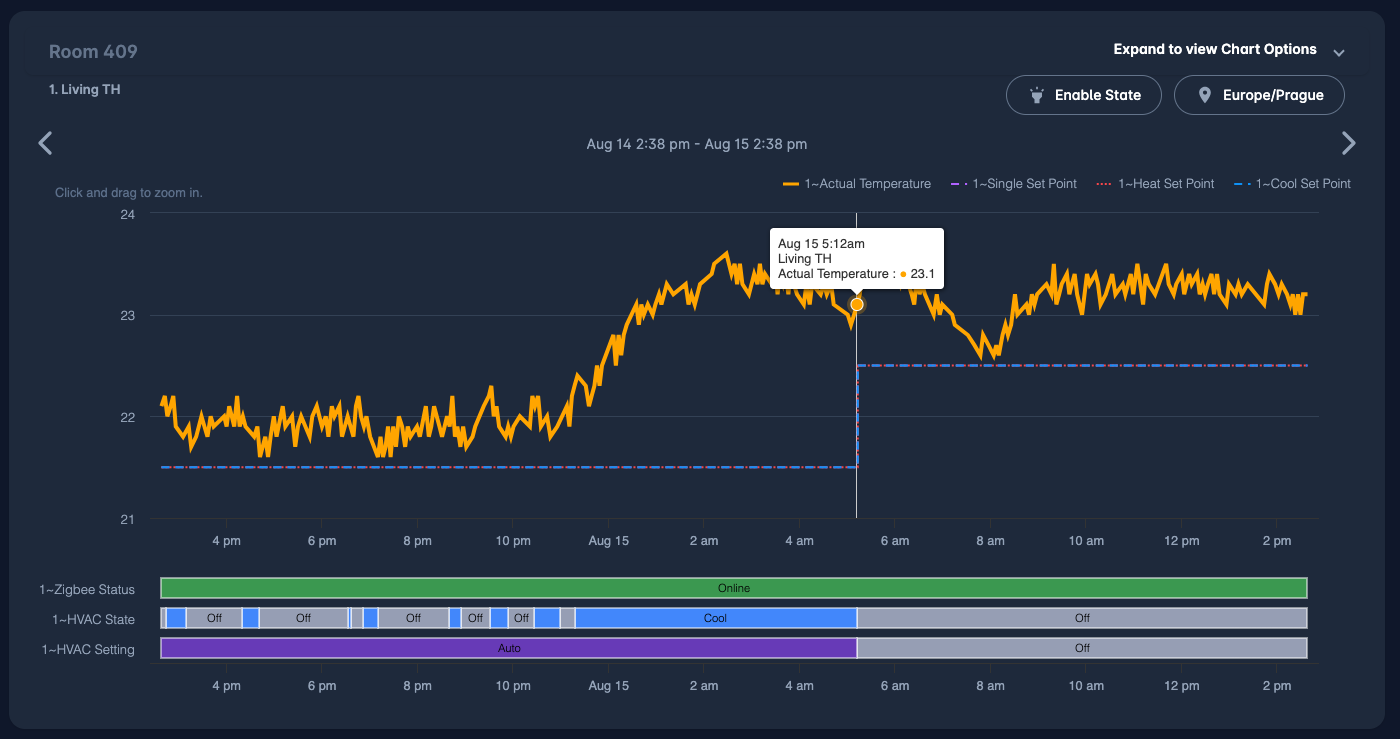Screen dimensions: 1400x739
Task: Select the long blue Cool HVAC state segment
Action: pos(715,618)
